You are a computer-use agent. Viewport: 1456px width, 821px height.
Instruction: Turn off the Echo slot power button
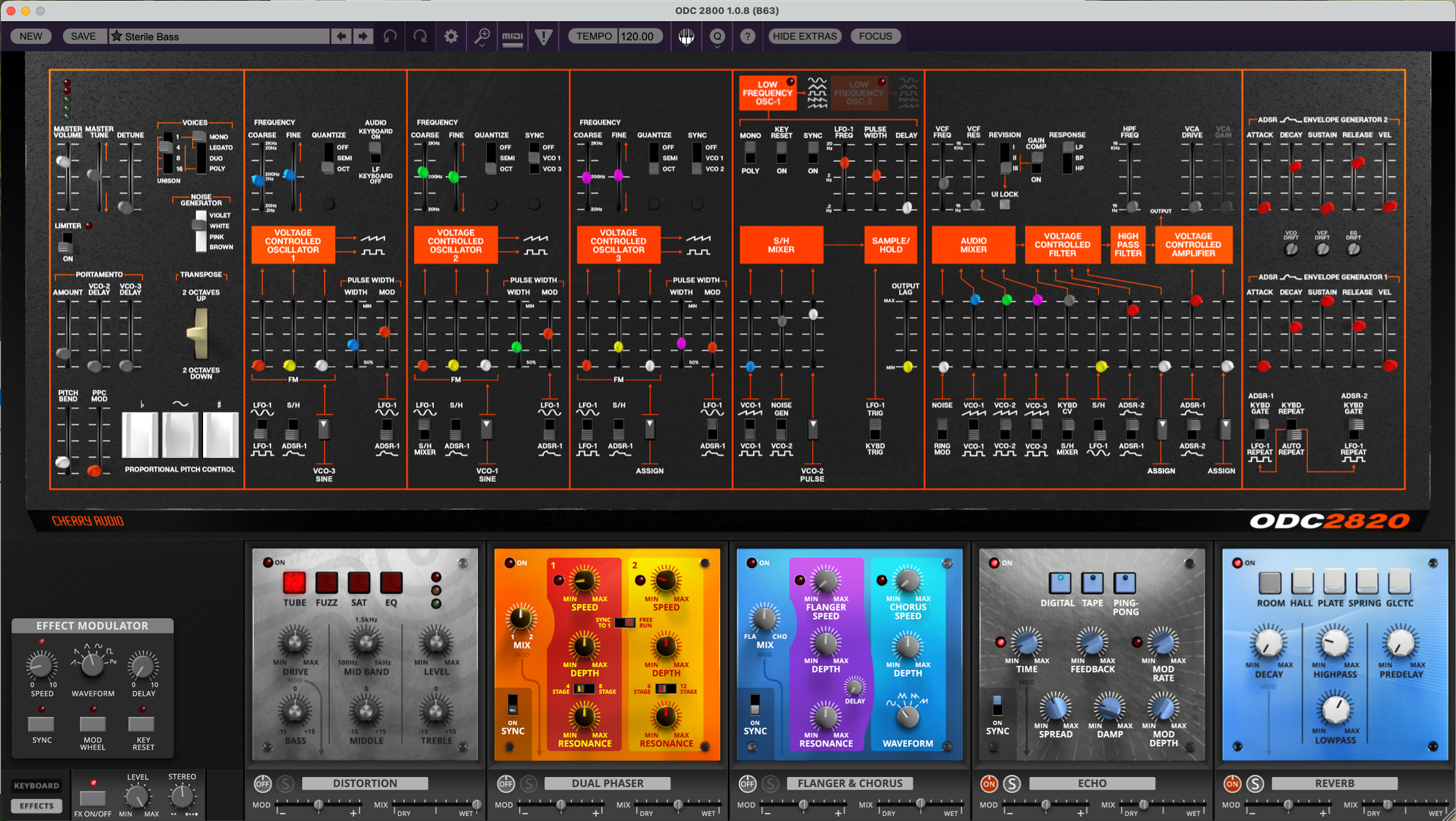click(x=989, y=784)
